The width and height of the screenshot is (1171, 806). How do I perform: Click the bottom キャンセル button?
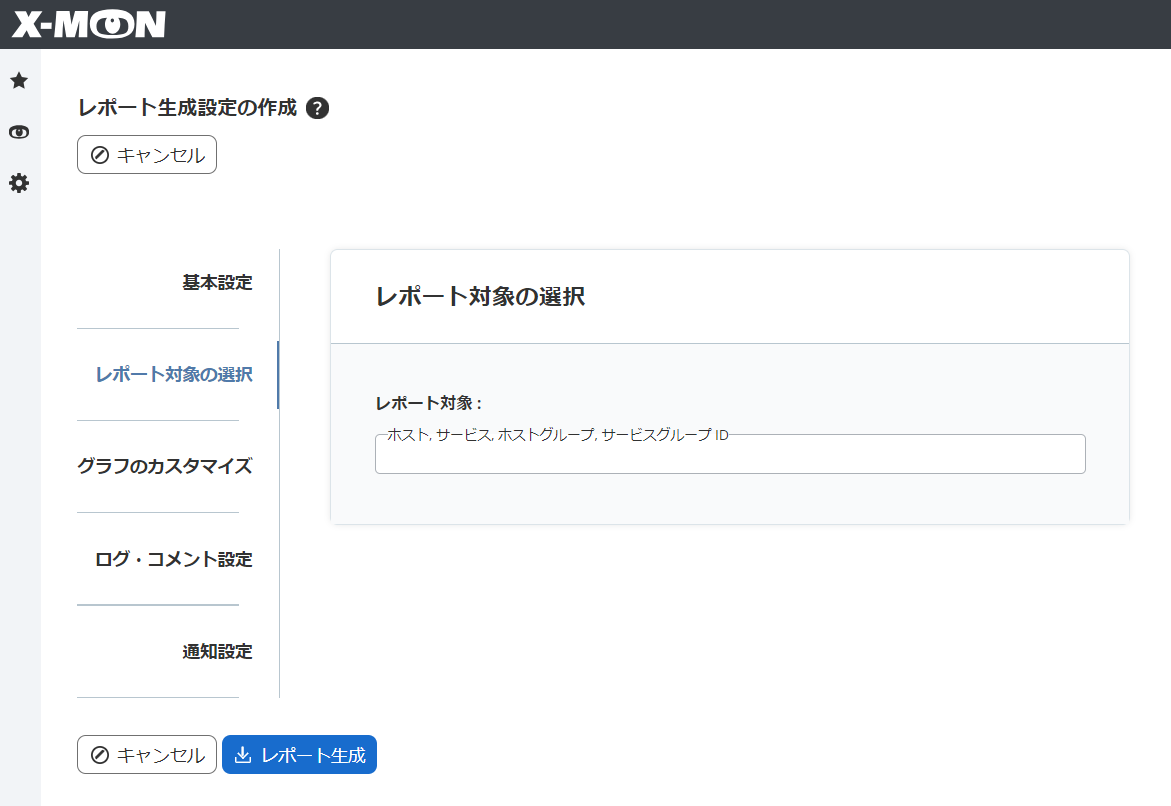point(146,754)
